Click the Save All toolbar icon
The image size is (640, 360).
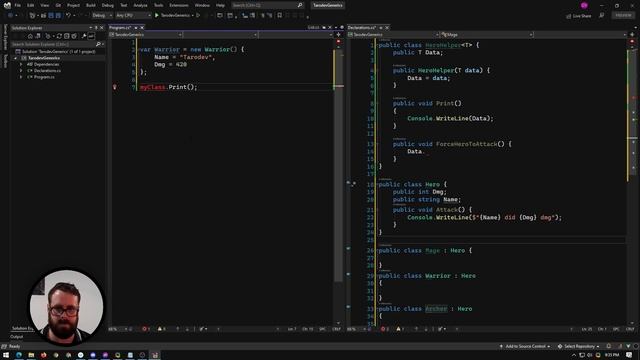coord(58,15)
